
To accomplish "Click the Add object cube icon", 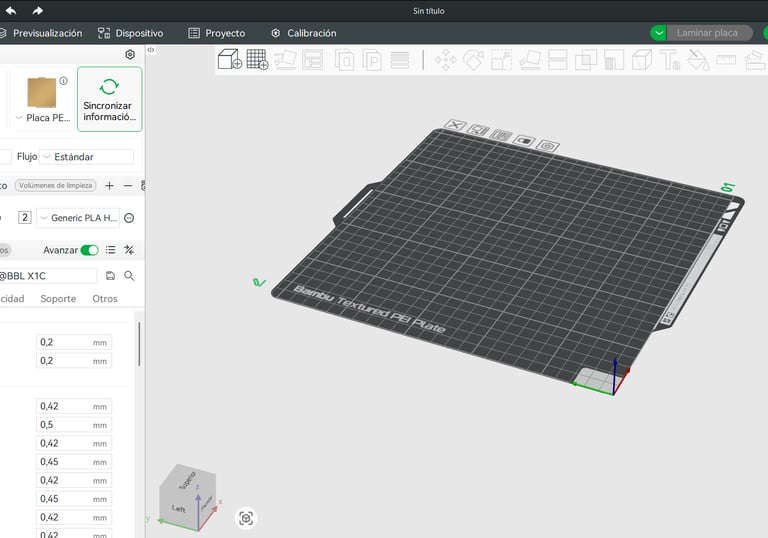I will pyautogui.click(x=229, y=59).
